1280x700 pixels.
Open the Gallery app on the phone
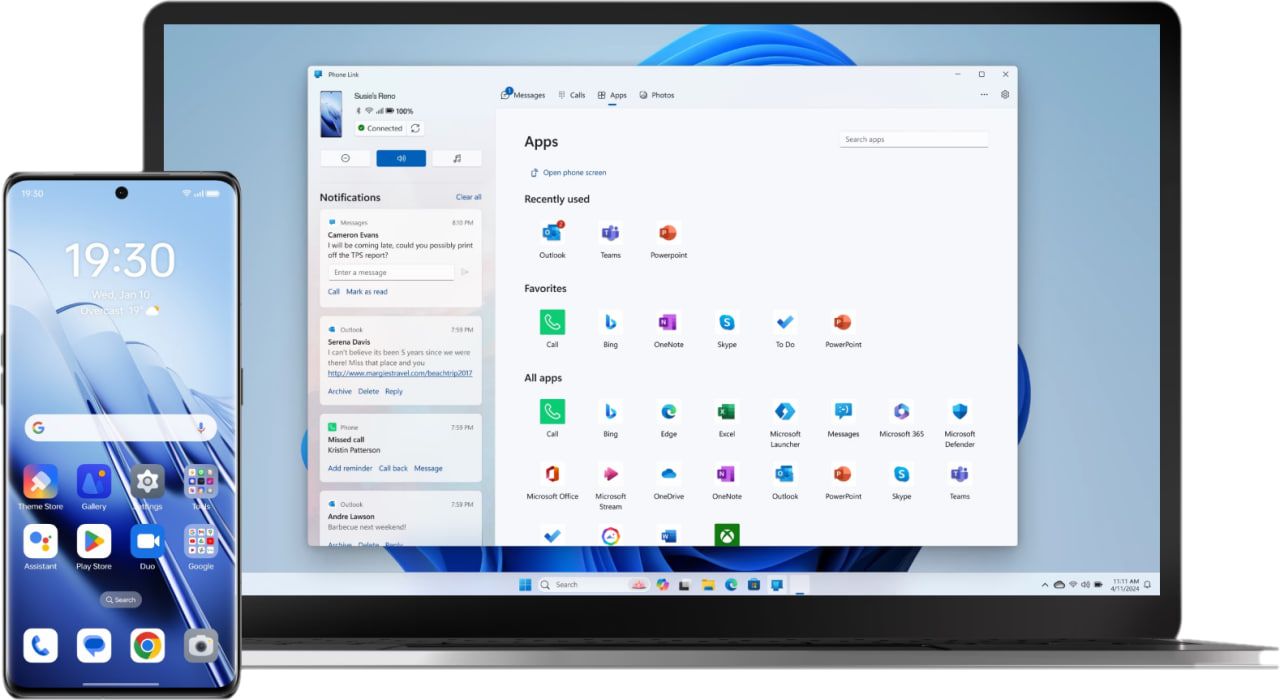pyautogui.click(x=94, y=482)
